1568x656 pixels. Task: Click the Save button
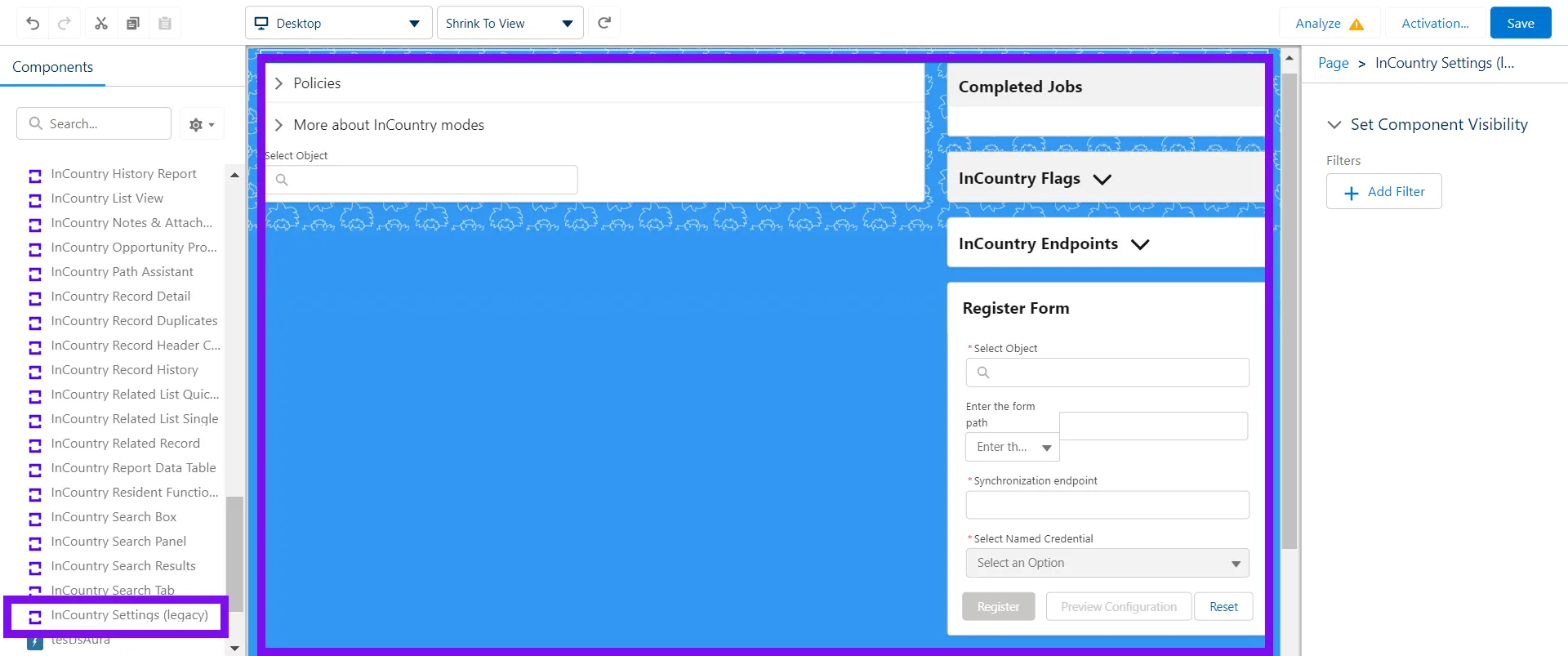(x=1521, y=23)
